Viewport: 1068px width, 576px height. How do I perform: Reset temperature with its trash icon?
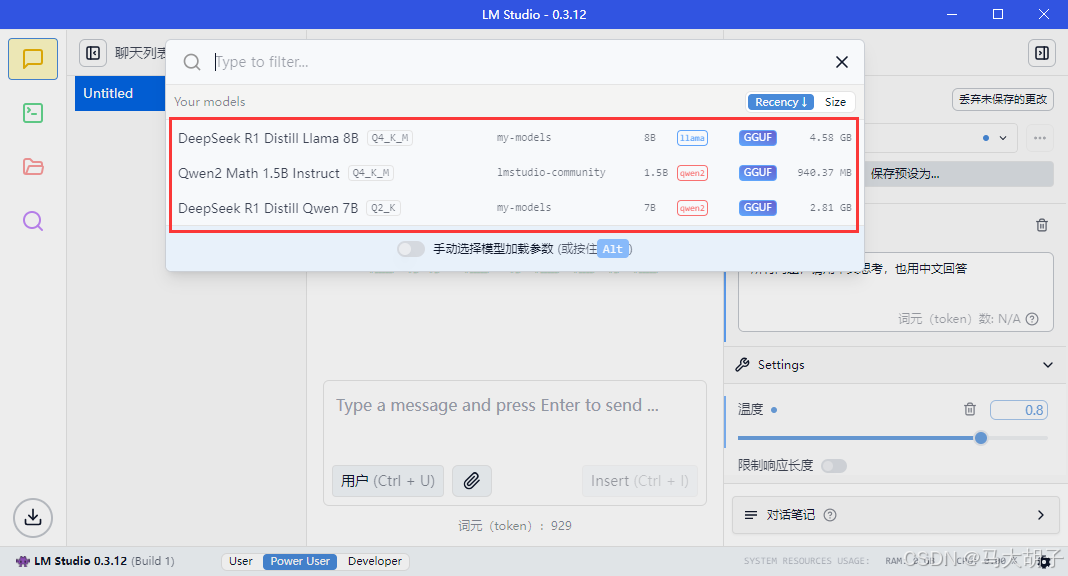point(969,409)
